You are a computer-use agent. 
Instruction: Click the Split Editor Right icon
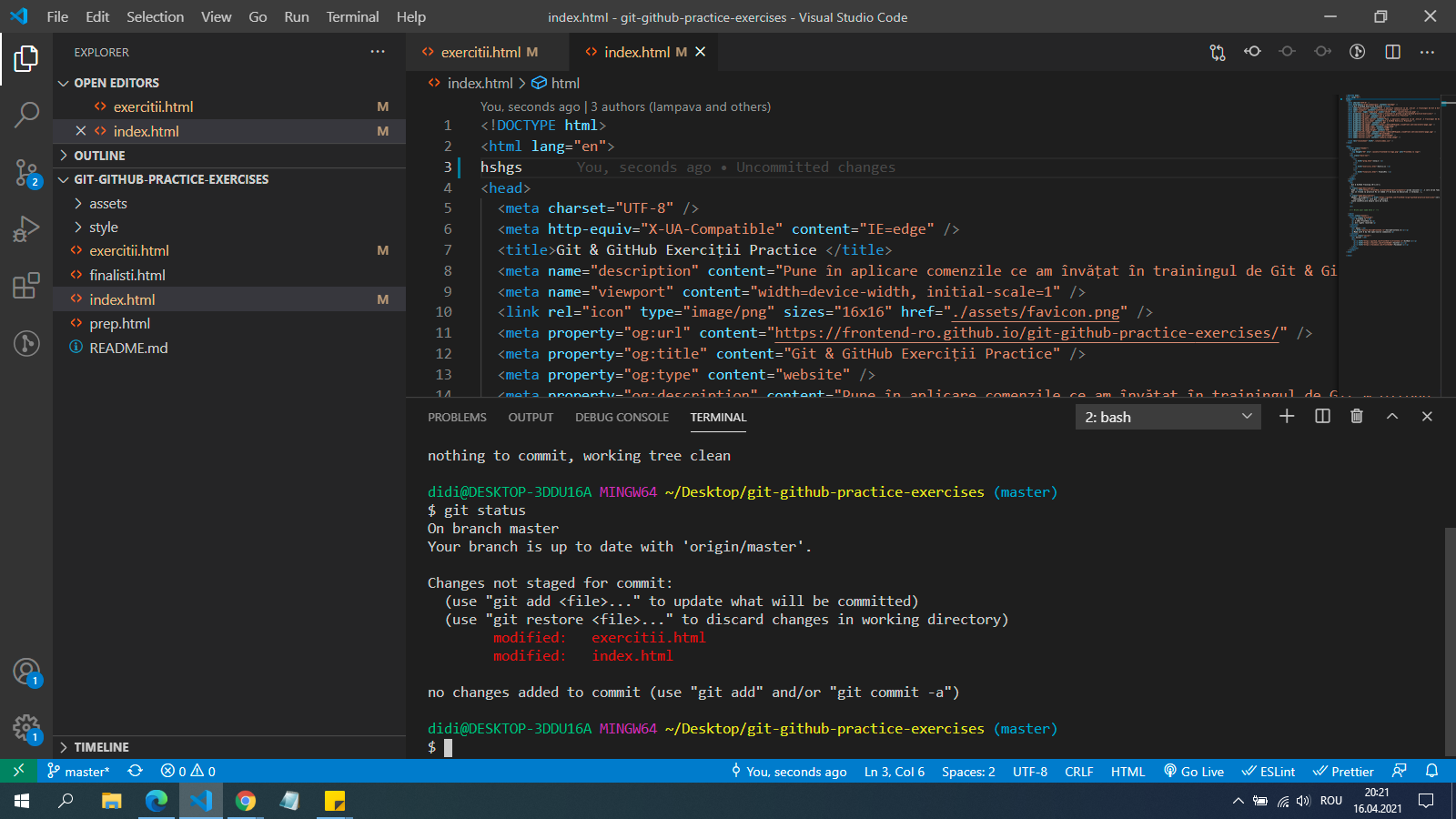(x=1392, y=52)
